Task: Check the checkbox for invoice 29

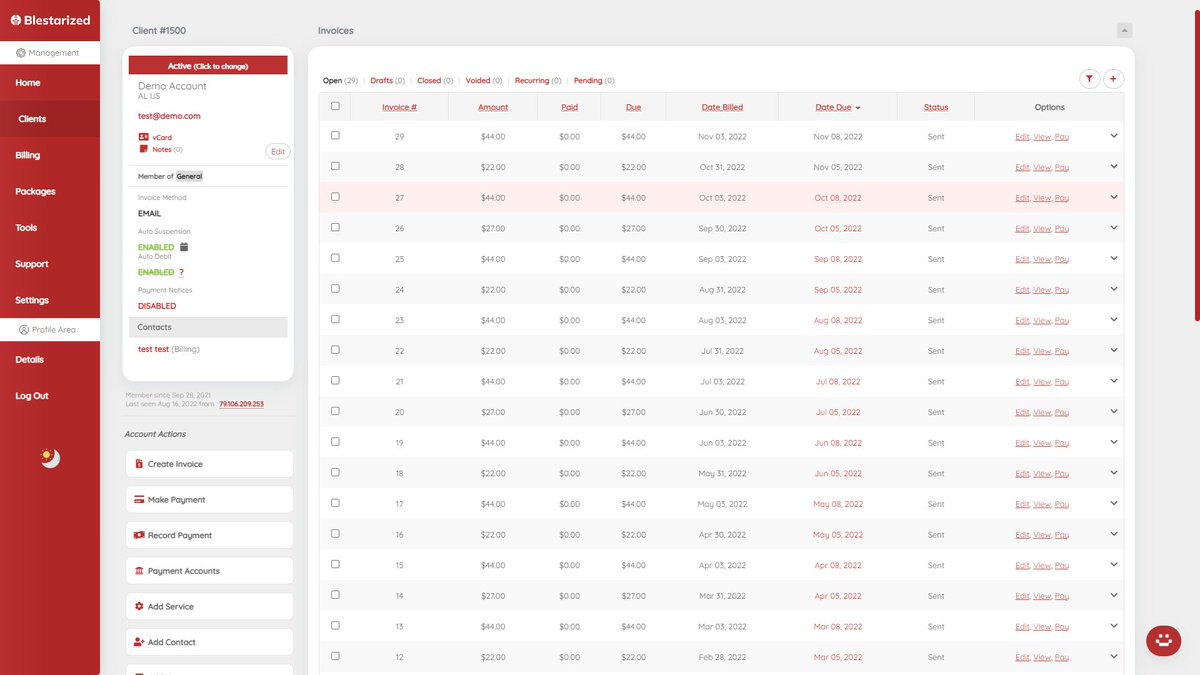Action: 335,136
